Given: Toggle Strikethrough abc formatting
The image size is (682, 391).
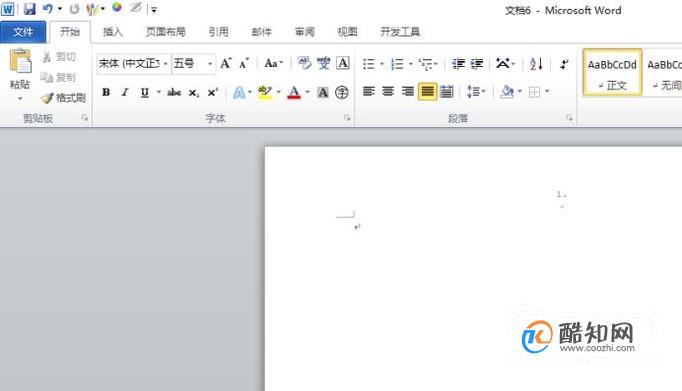Looking at the screenshot, I should point(174,92).
